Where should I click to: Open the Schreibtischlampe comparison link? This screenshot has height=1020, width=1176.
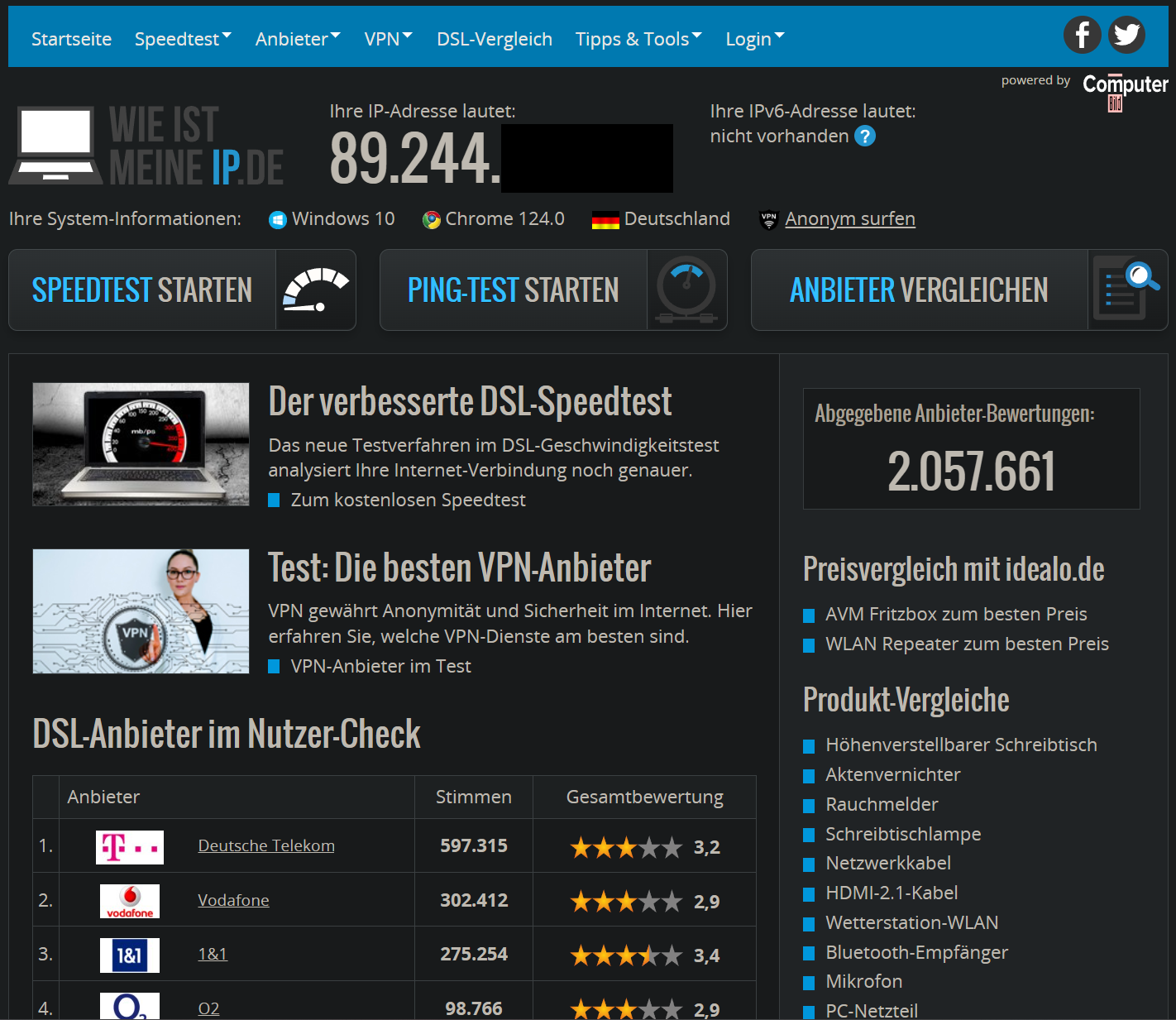coord(903,834)
